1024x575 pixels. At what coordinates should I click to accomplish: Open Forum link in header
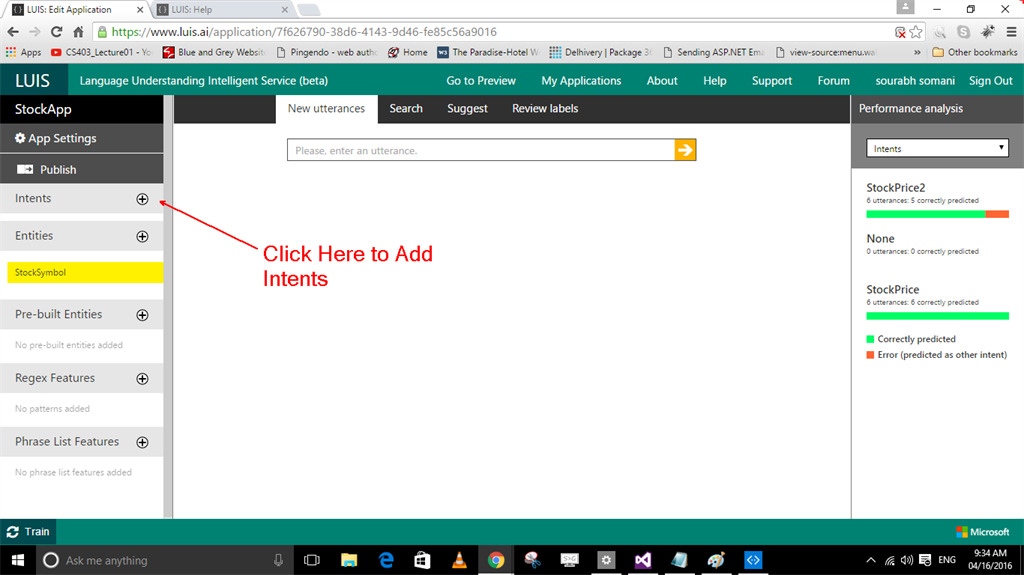pyautogui.click(x=834, y=81)
